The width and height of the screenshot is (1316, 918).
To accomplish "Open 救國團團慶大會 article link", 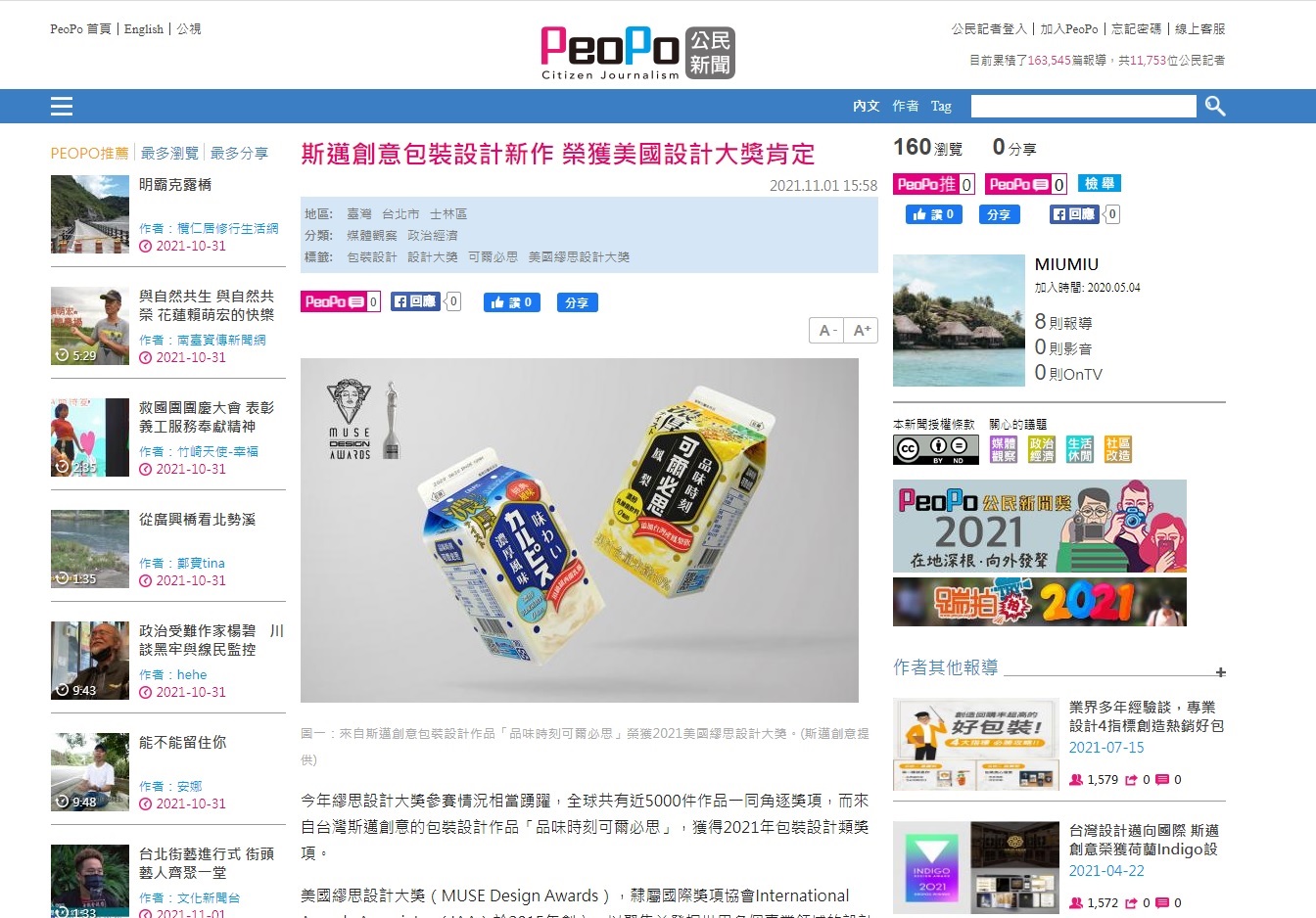I will point(207,417).
